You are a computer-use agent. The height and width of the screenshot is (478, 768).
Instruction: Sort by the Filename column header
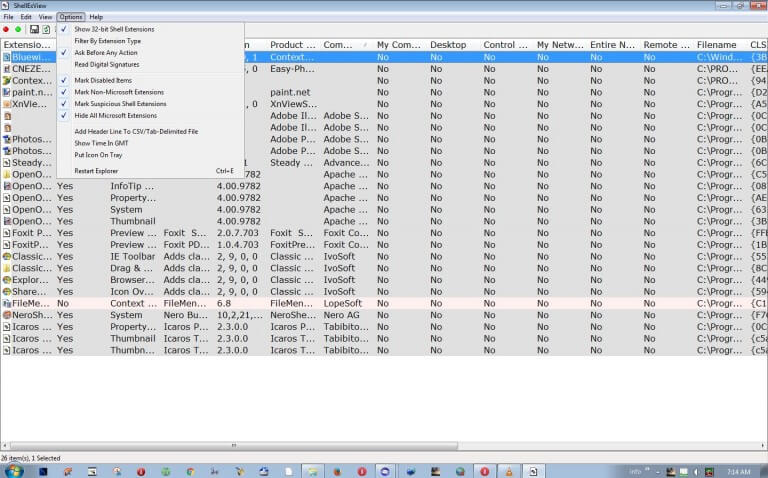click(x=720, y=45)
